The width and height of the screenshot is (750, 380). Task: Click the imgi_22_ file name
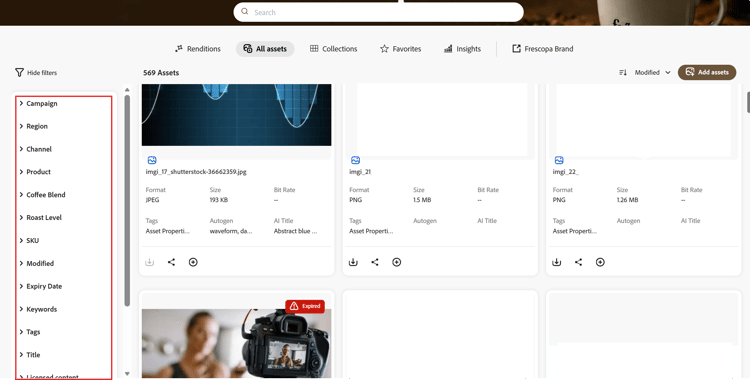coord(565,171)
